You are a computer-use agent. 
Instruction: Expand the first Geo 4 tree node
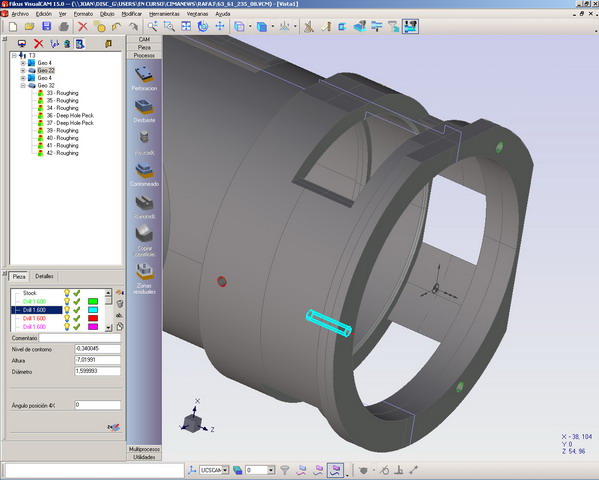23,63
